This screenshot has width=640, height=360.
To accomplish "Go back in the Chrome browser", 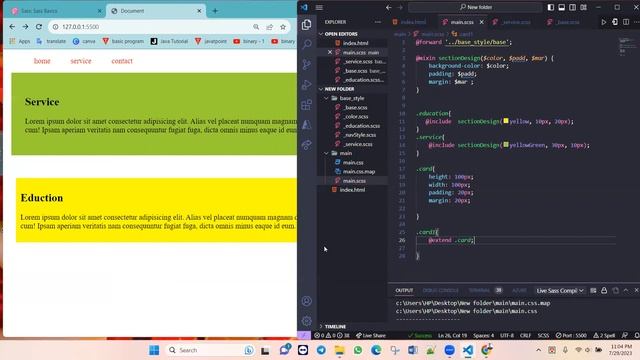I will pyautogui.click(x=12, y=27).
